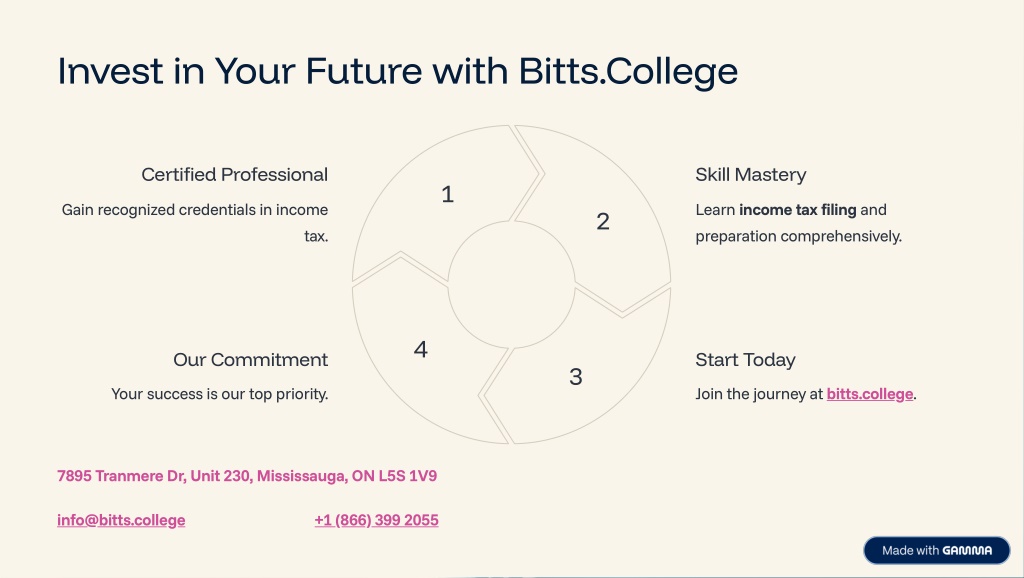Click the preparation comprehensively text line

click(x=798, y=236)
